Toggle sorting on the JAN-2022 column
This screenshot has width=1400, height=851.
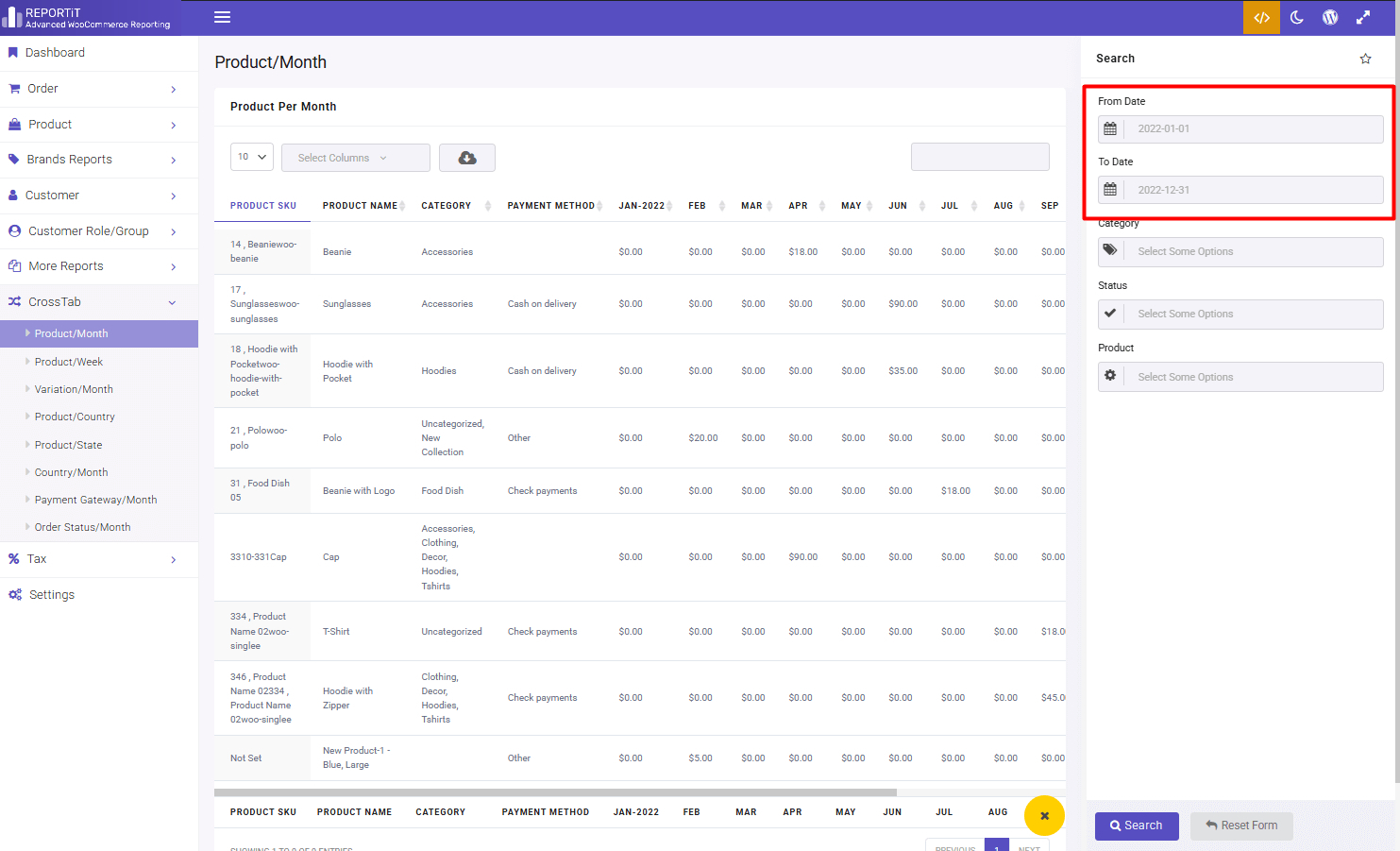click(642, 205)
